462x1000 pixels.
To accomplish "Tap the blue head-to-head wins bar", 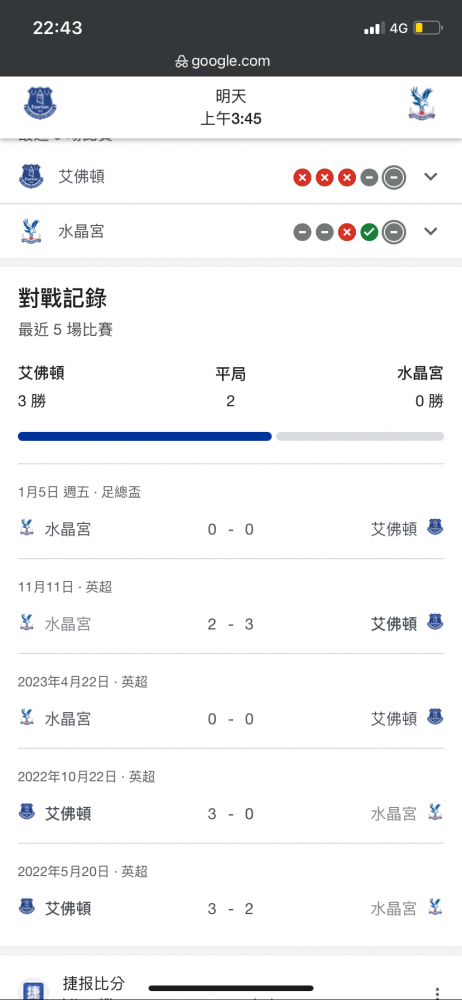I will pyautogui.click(x=145, y=436).
